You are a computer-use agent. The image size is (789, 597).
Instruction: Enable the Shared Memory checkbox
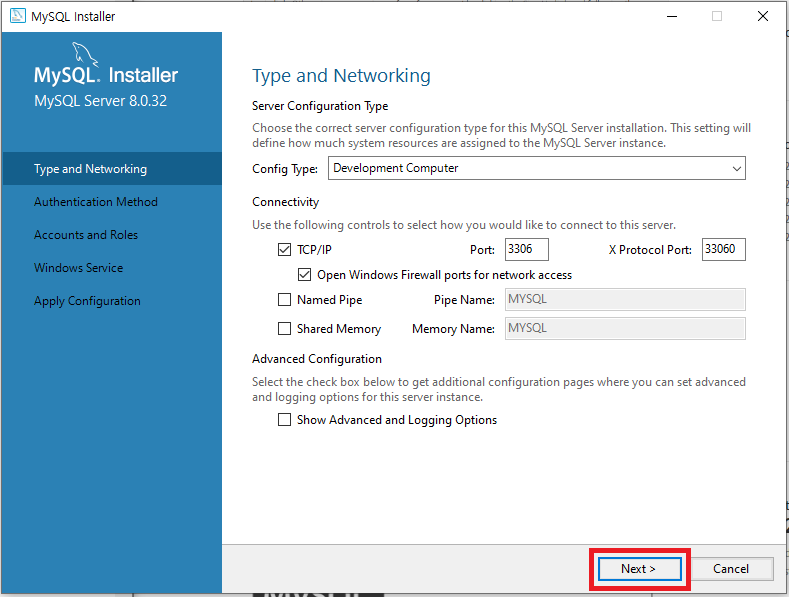coord(284,329)
